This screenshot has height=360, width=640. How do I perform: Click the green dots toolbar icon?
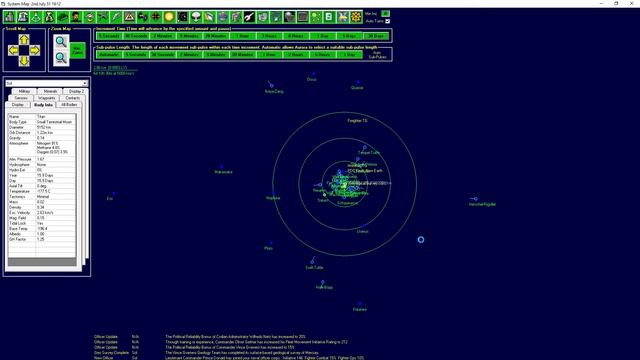(316, 17)
